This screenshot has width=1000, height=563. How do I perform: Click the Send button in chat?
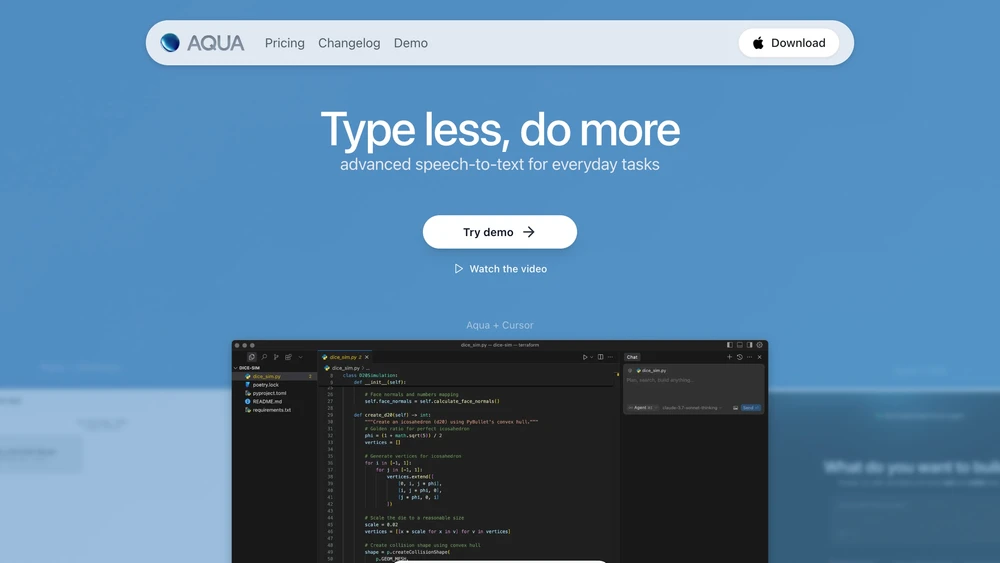pos(751,407)
